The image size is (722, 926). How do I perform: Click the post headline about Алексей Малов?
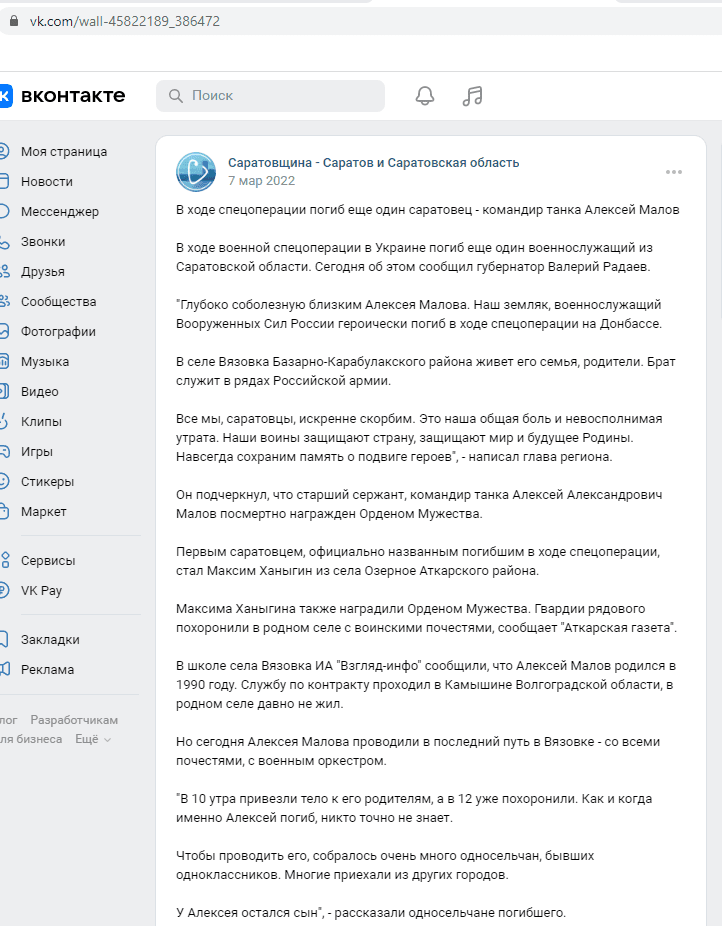pos(427,210)
